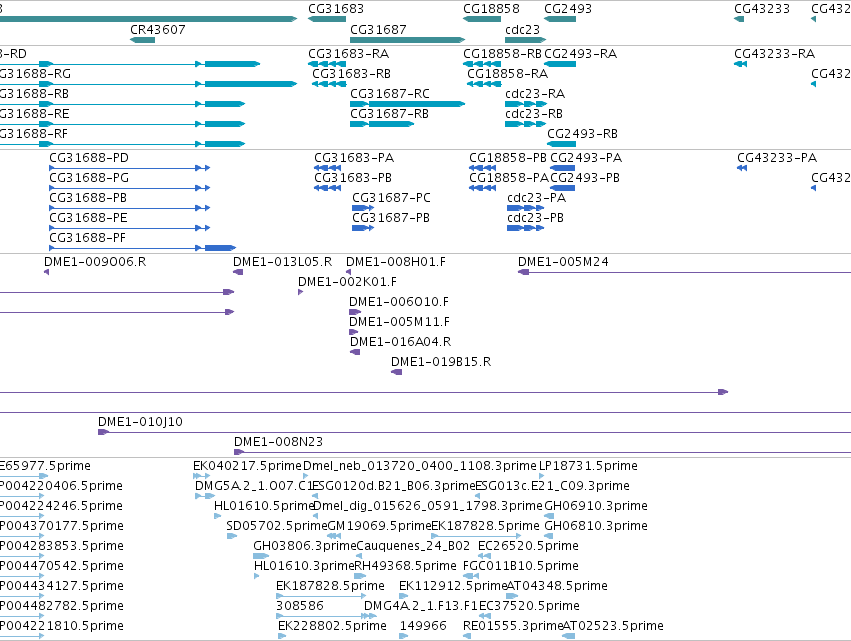Viewport: 851px width, 641px height.
Task: Click EST EK040217.5prime
Action: 247,466
